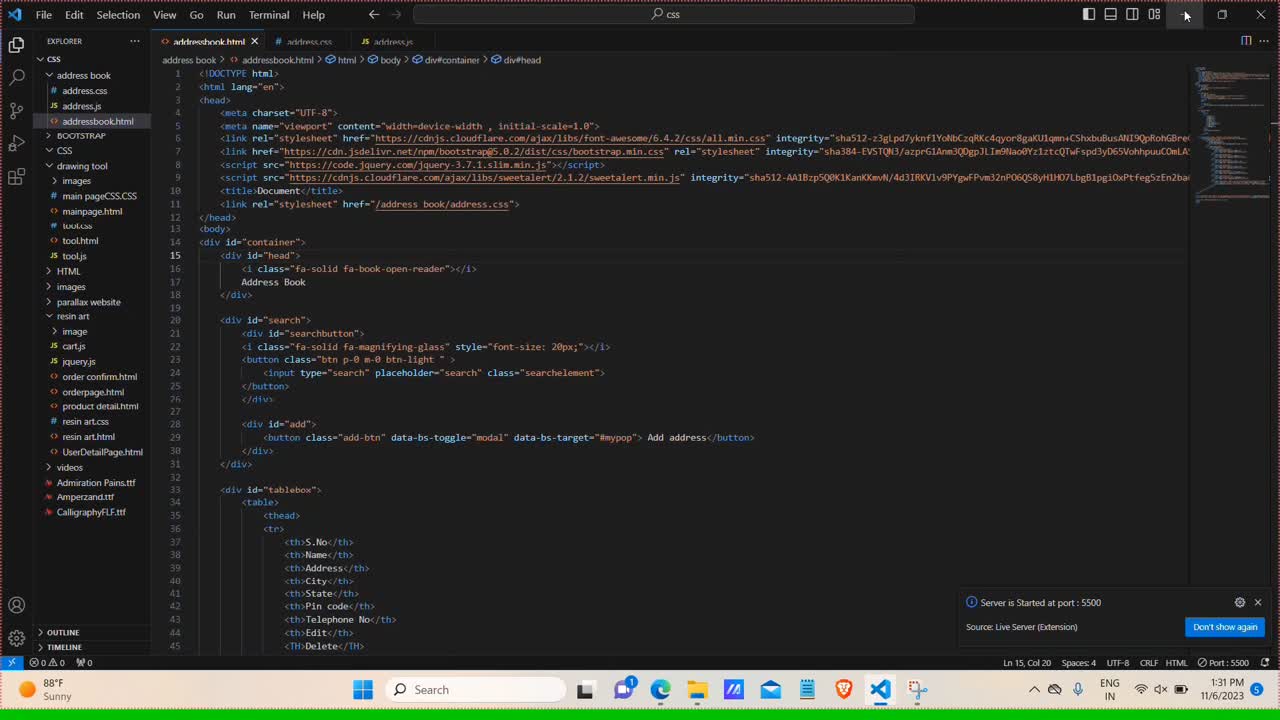The height and width of the screenshot is (720, 1280).
Task: Open the Accounts icon in activity bar
Action: click(x=16, y=605)
